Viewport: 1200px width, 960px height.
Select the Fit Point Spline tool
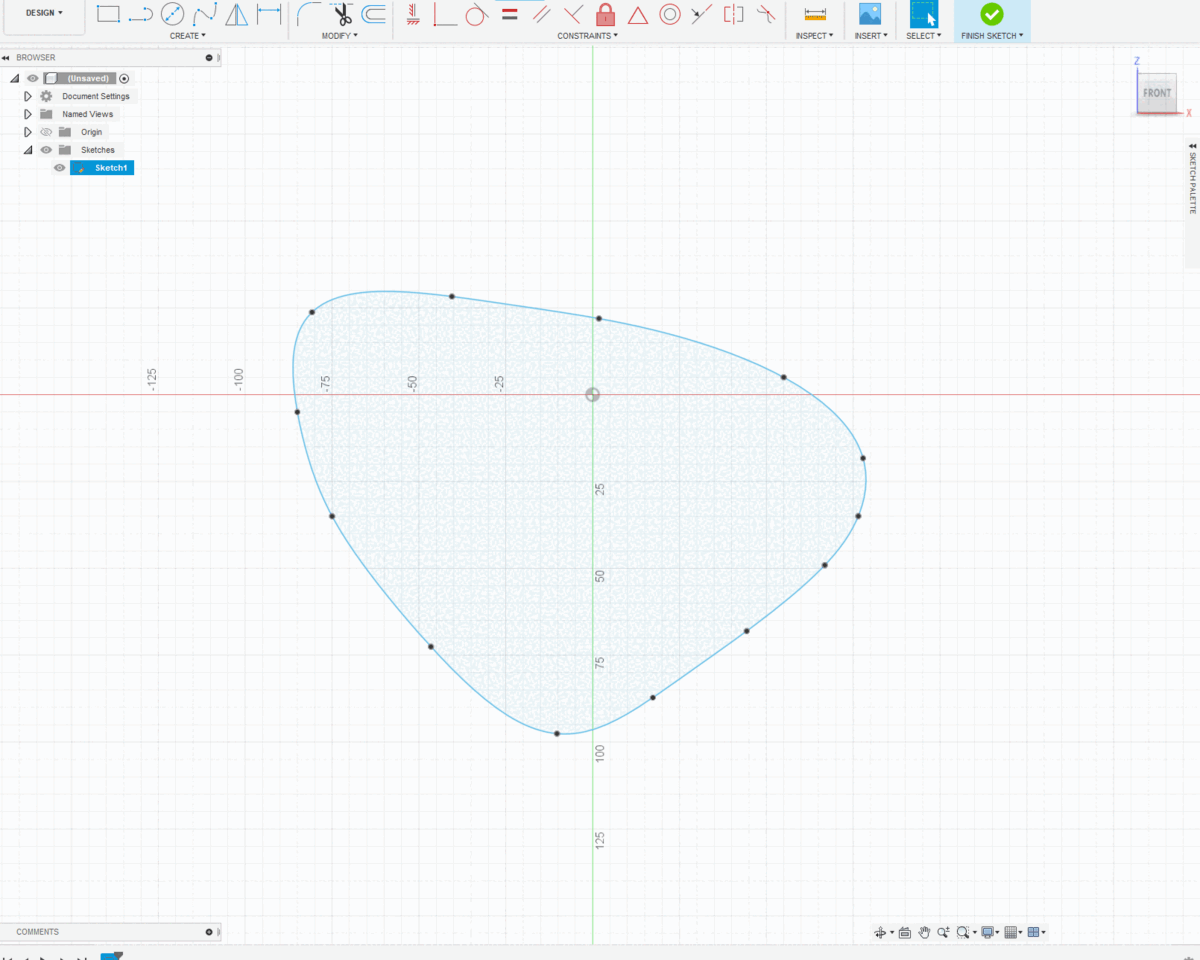[204, 14]
